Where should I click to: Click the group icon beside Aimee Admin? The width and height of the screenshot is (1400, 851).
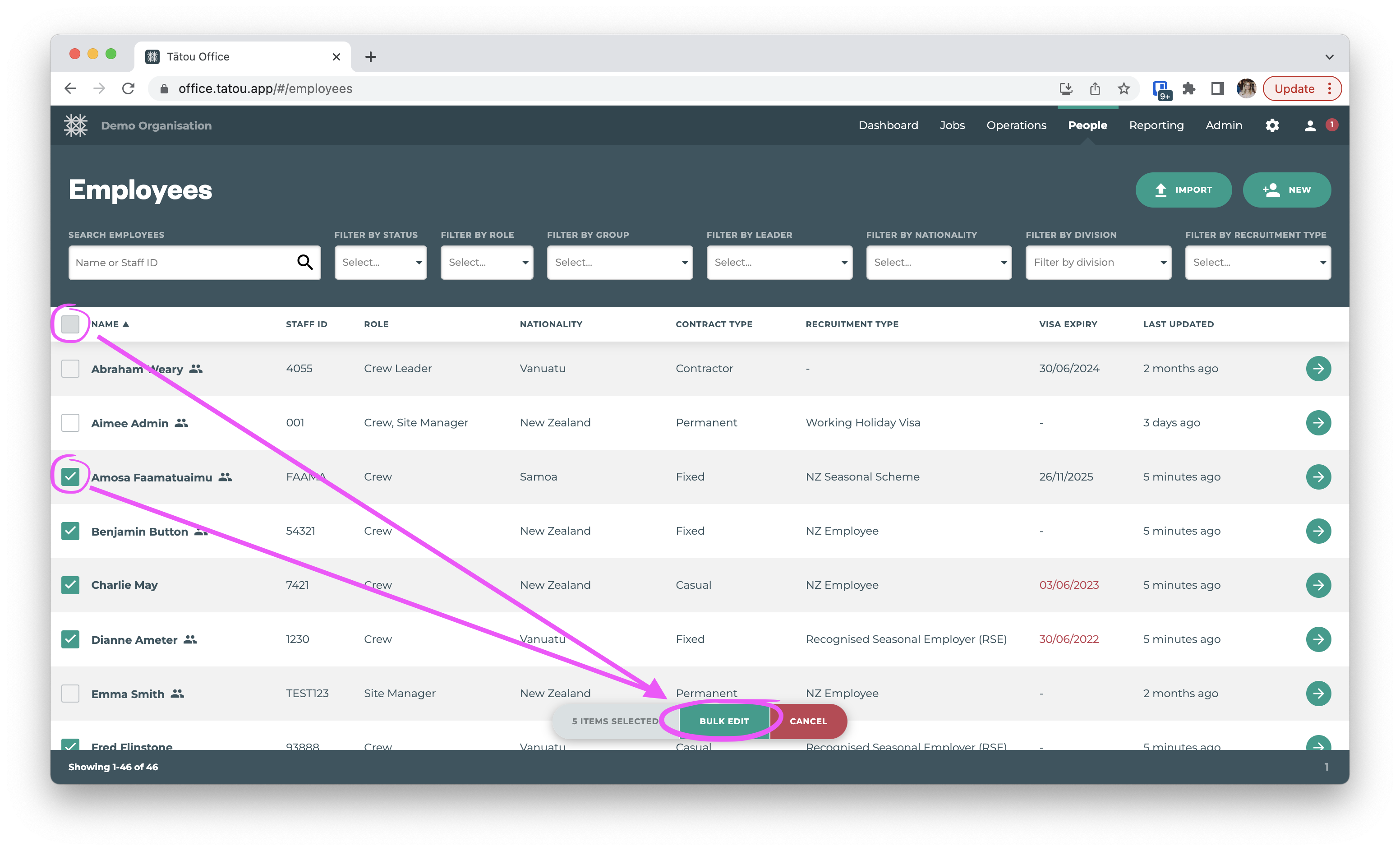click(x=181, y=423)
